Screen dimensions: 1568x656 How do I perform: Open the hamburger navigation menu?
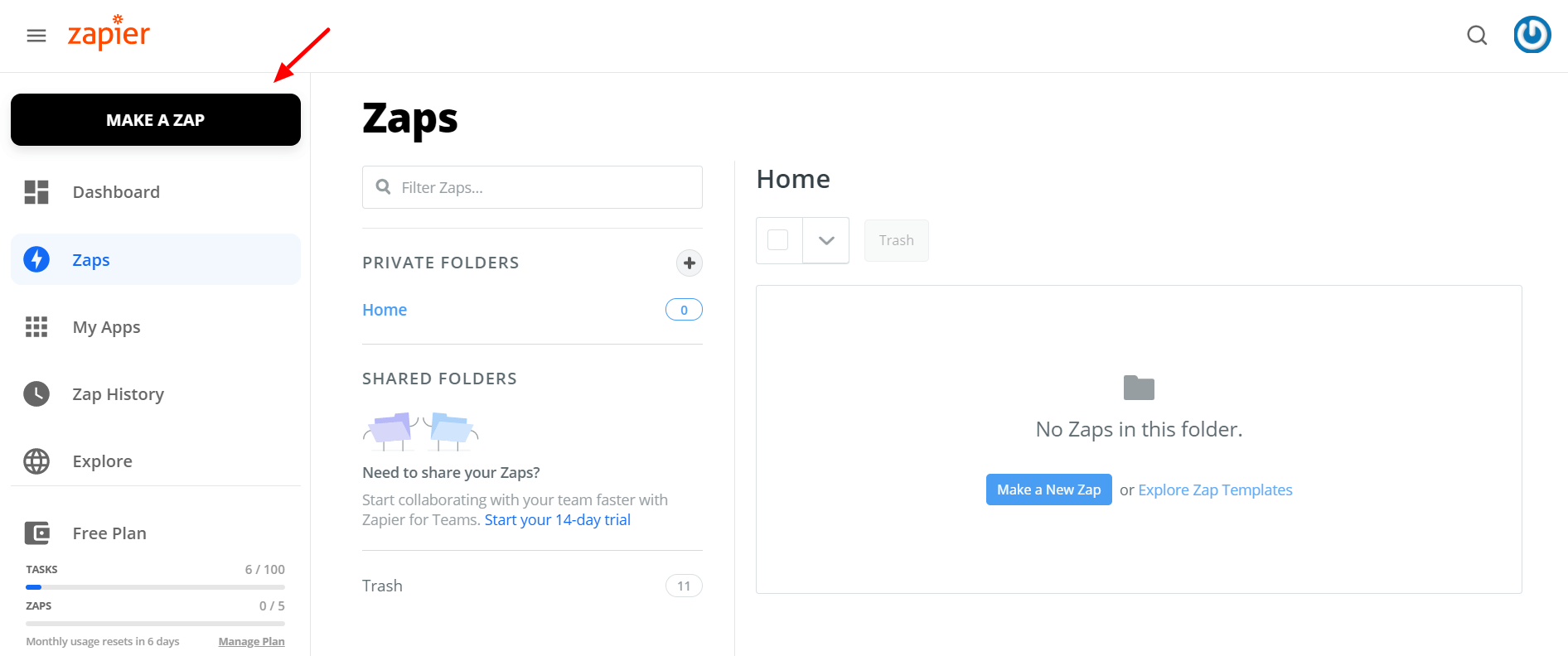pyautogui.click(x=36, y=36)
